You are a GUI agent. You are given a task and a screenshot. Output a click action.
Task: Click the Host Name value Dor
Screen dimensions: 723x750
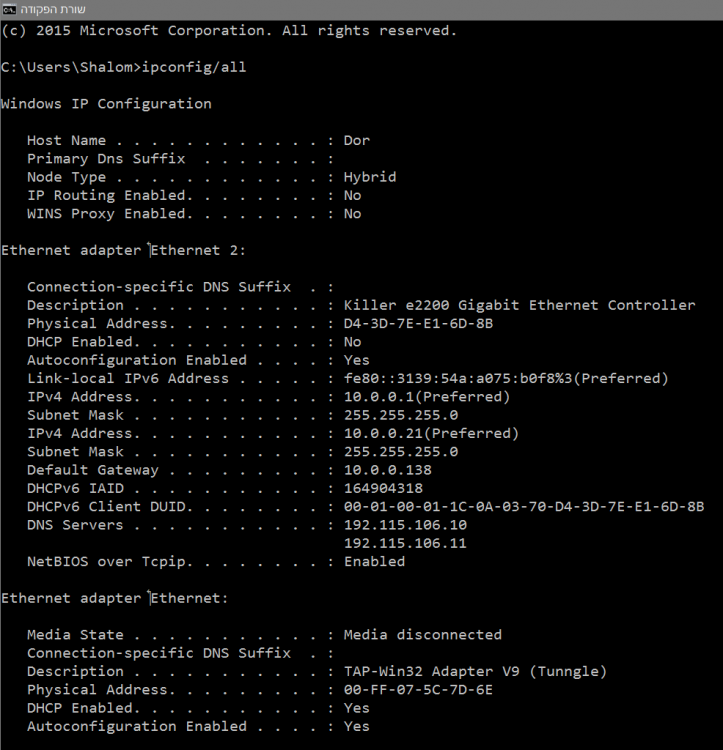pyautogui.click(x=357, y=141)
